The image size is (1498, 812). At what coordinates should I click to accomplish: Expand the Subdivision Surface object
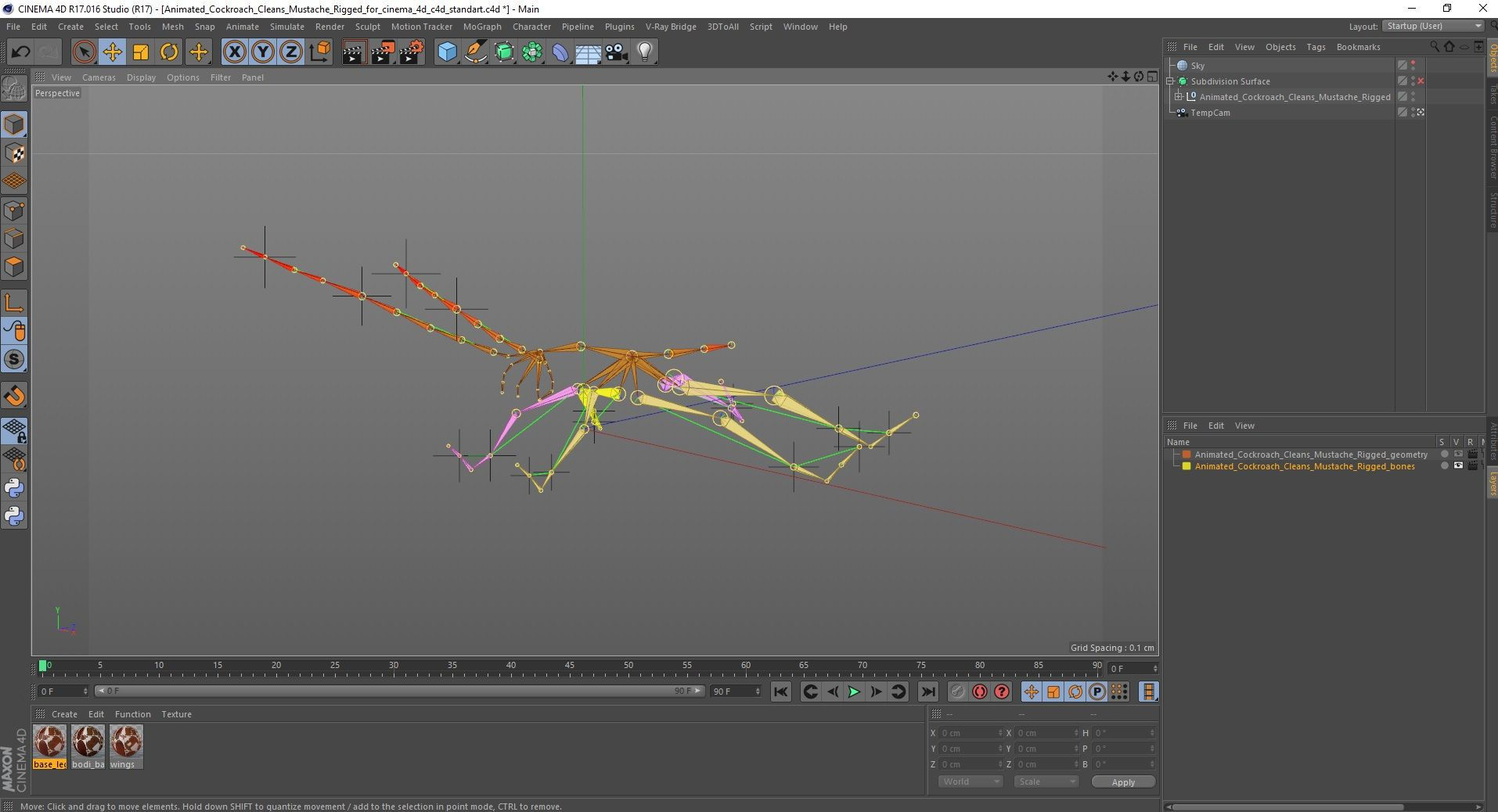(1171, 81)
